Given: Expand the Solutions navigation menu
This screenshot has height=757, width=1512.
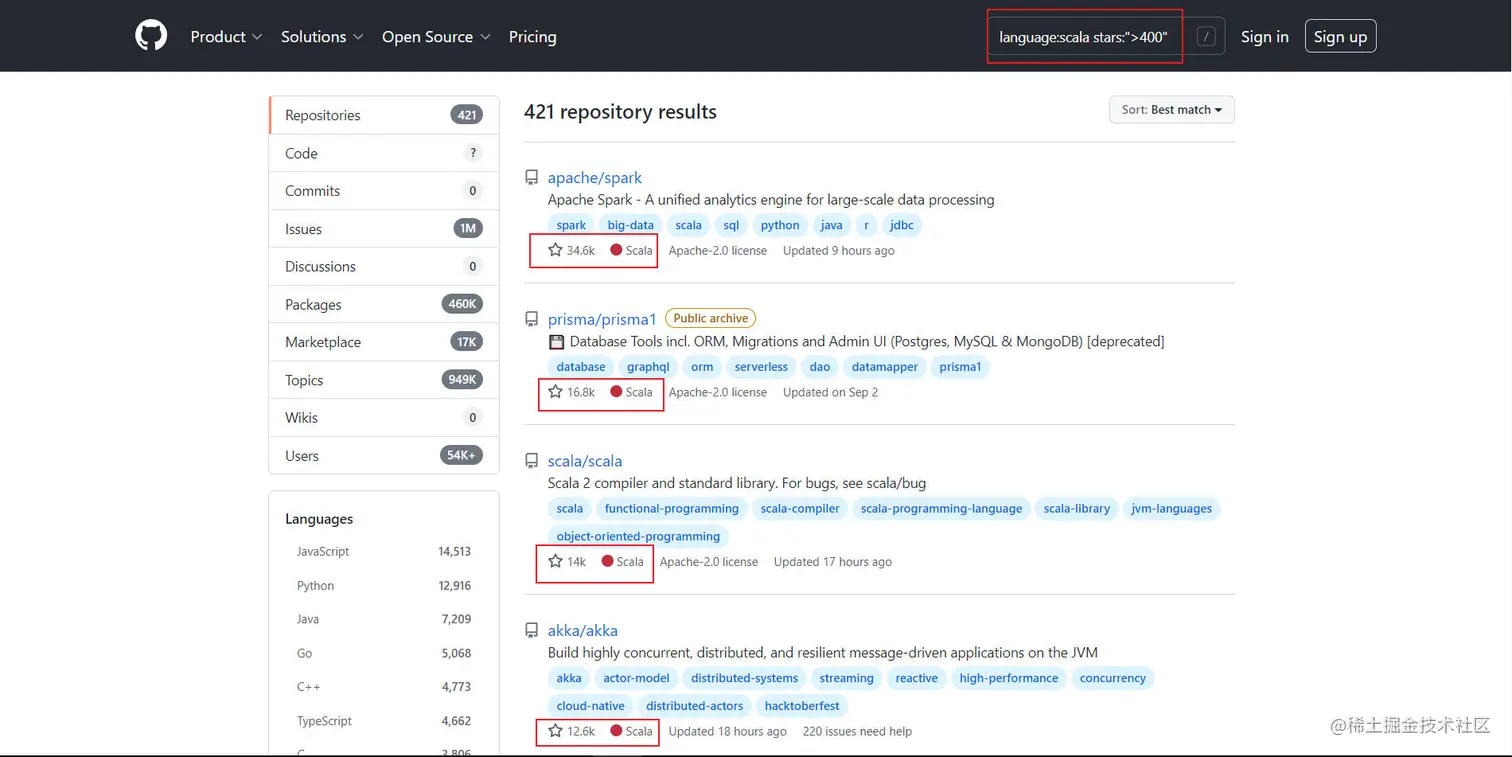Looking at the screenshot, I should tap(321, 37).
